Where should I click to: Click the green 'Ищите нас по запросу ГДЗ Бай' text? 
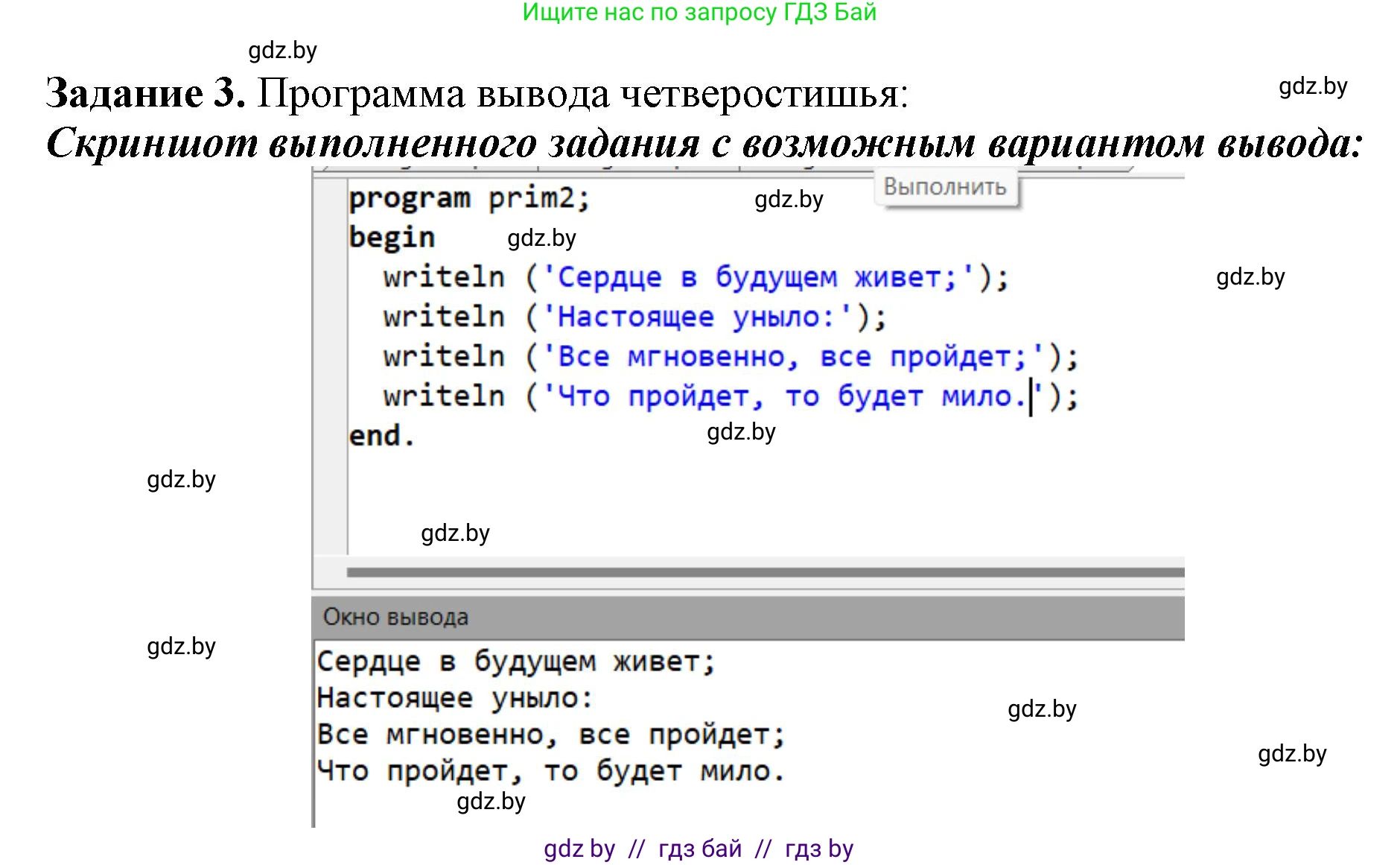(699, 13)
